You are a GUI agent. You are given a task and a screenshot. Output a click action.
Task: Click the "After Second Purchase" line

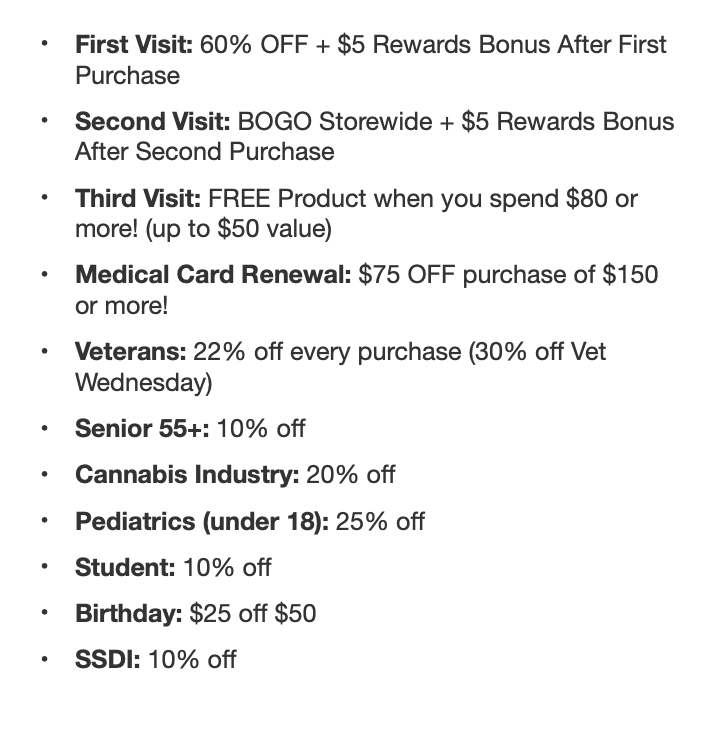click(205, 152)
